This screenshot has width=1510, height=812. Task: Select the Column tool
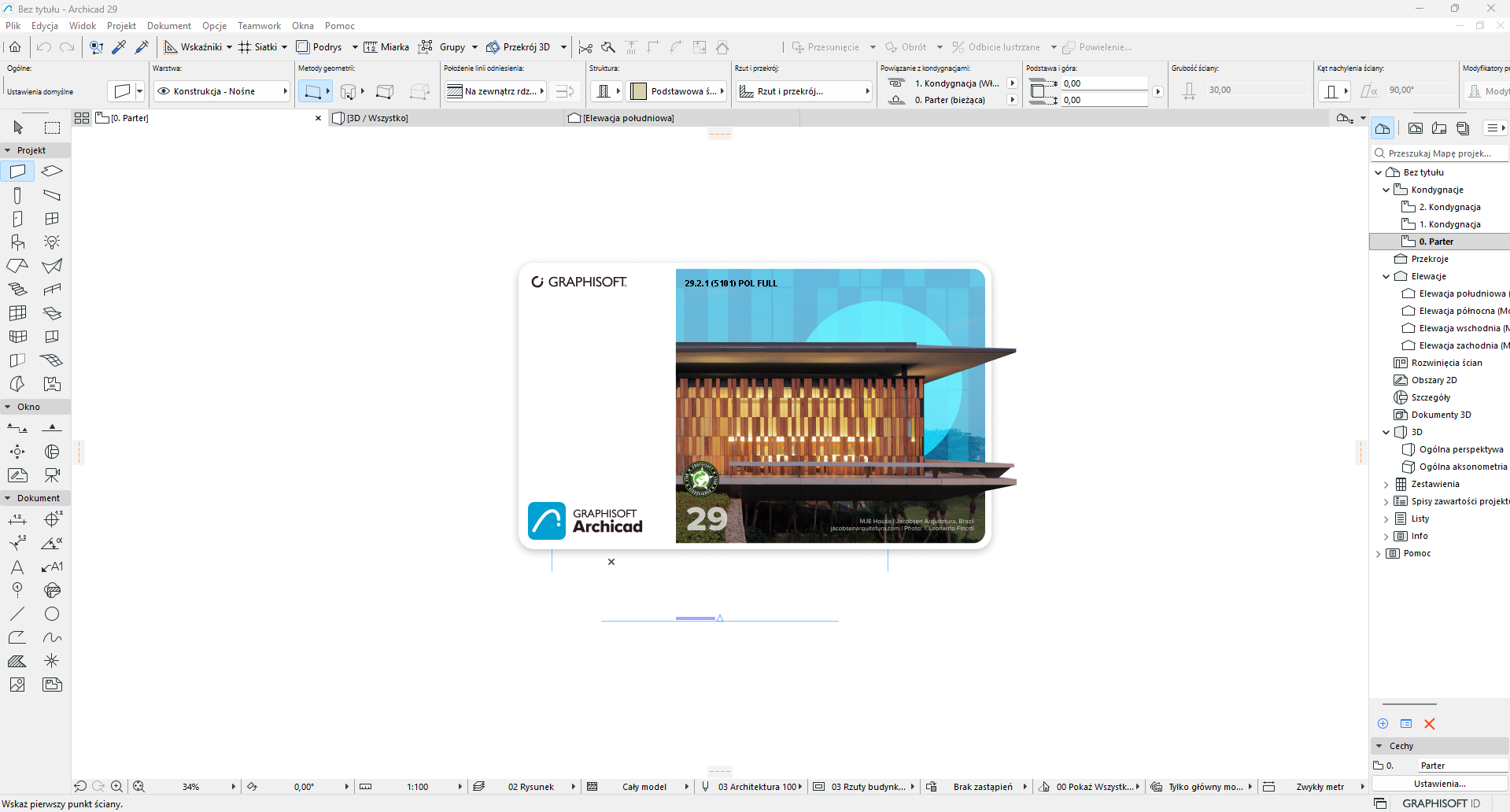17,195
